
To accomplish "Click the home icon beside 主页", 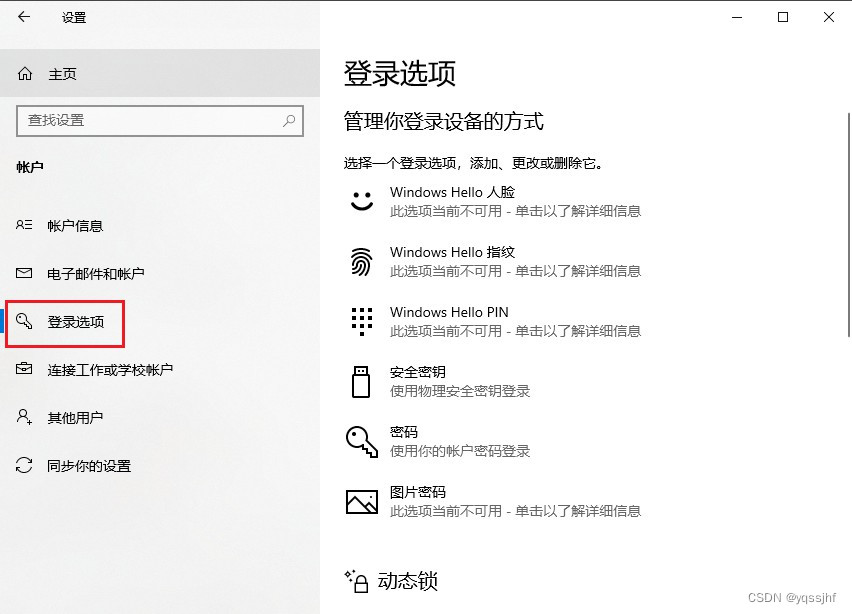I will click(x=25, y=73).
